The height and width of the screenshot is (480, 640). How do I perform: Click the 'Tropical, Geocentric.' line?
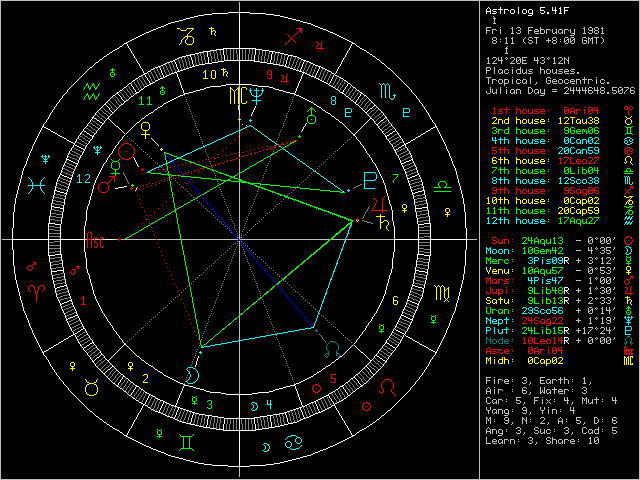[x=548, y=81]
